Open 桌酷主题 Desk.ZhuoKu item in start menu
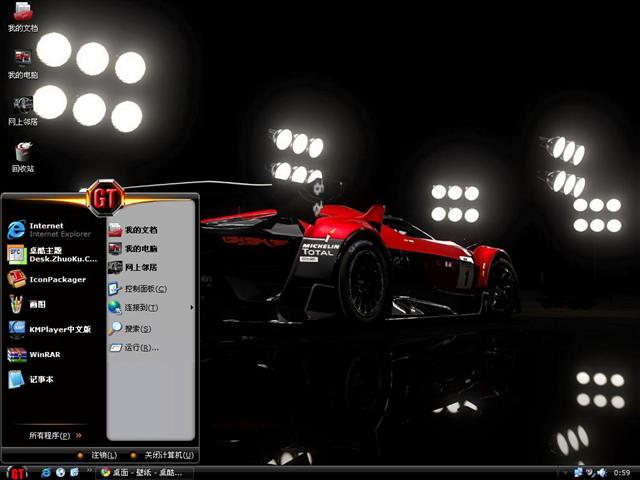Screen dimensions: 640x480 (x=52, y=255)
